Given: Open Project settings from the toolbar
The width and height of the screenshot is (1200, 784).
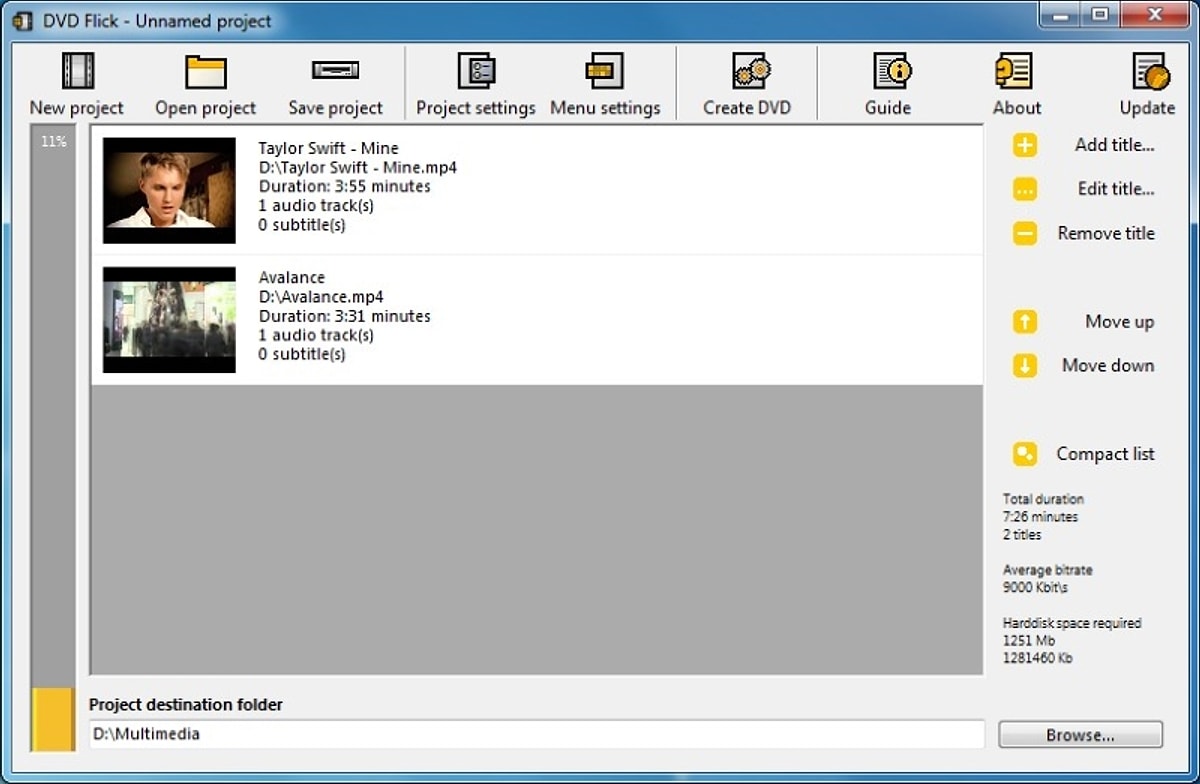Looking at the screenshot, I should point(476,72).
